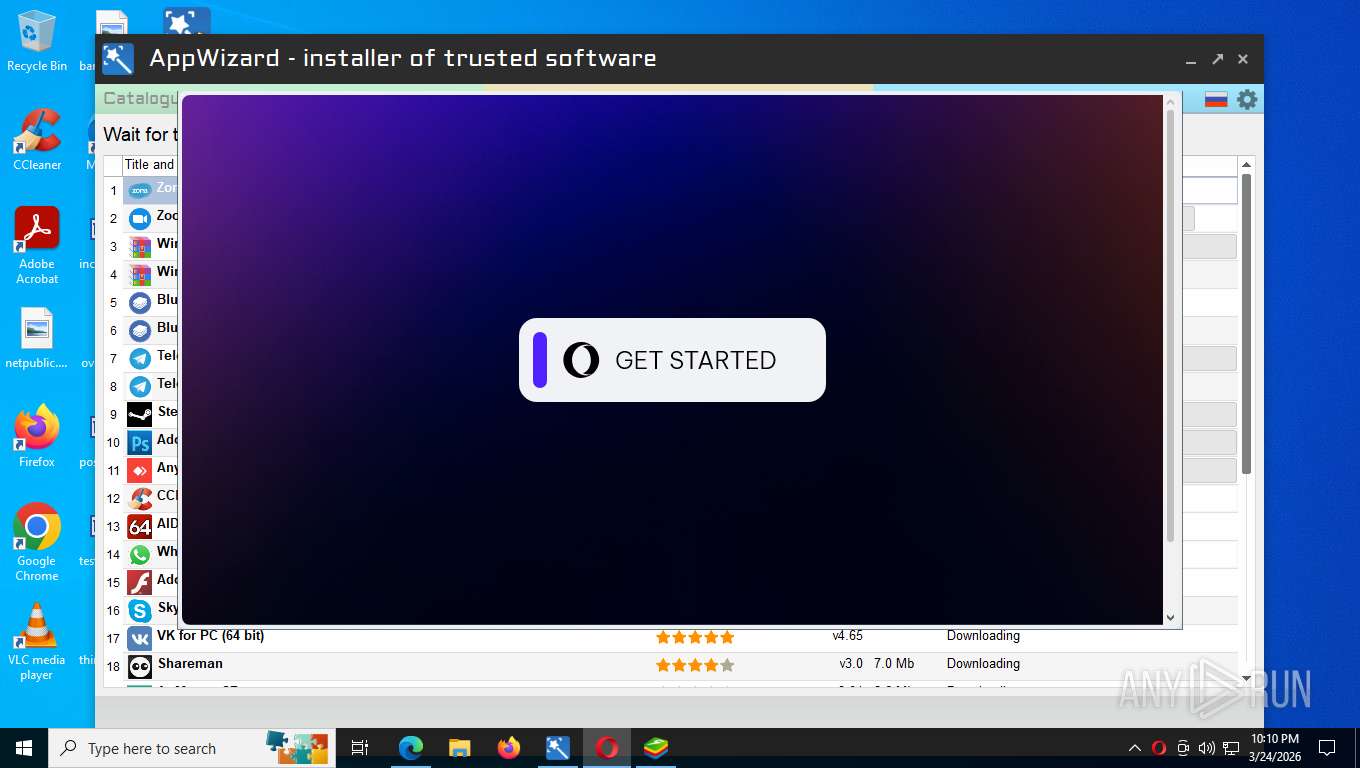Select the BlueStacks icon in row 6
This screenshot has height=768, width=1360.
[x=140, y=330]
